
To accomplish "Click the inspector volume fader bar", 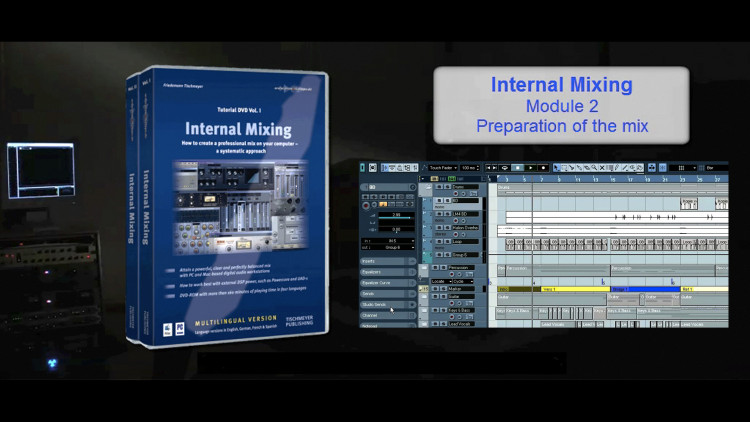I will tap(396, 218).
